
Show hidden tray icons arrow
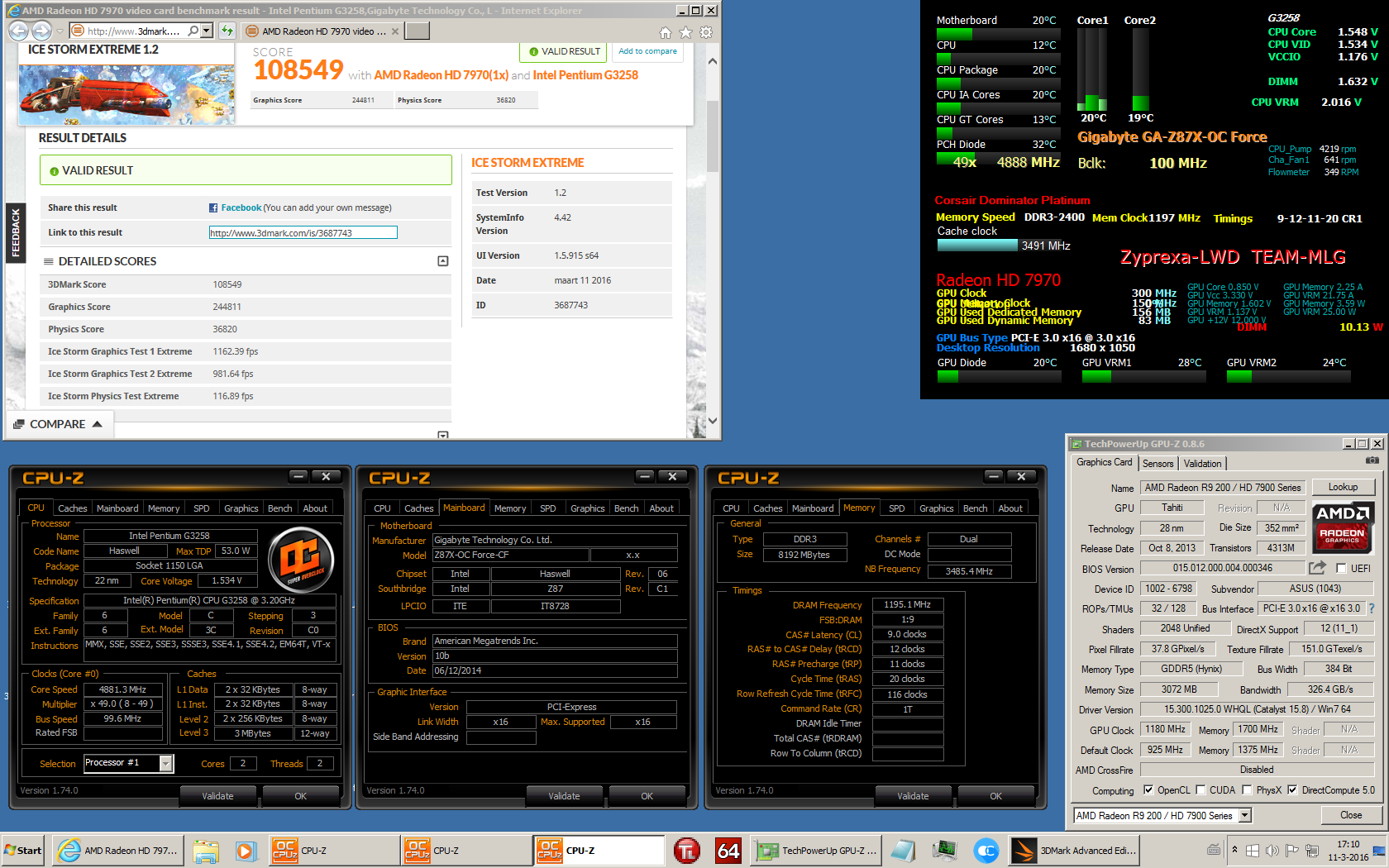pos(1234,849)
